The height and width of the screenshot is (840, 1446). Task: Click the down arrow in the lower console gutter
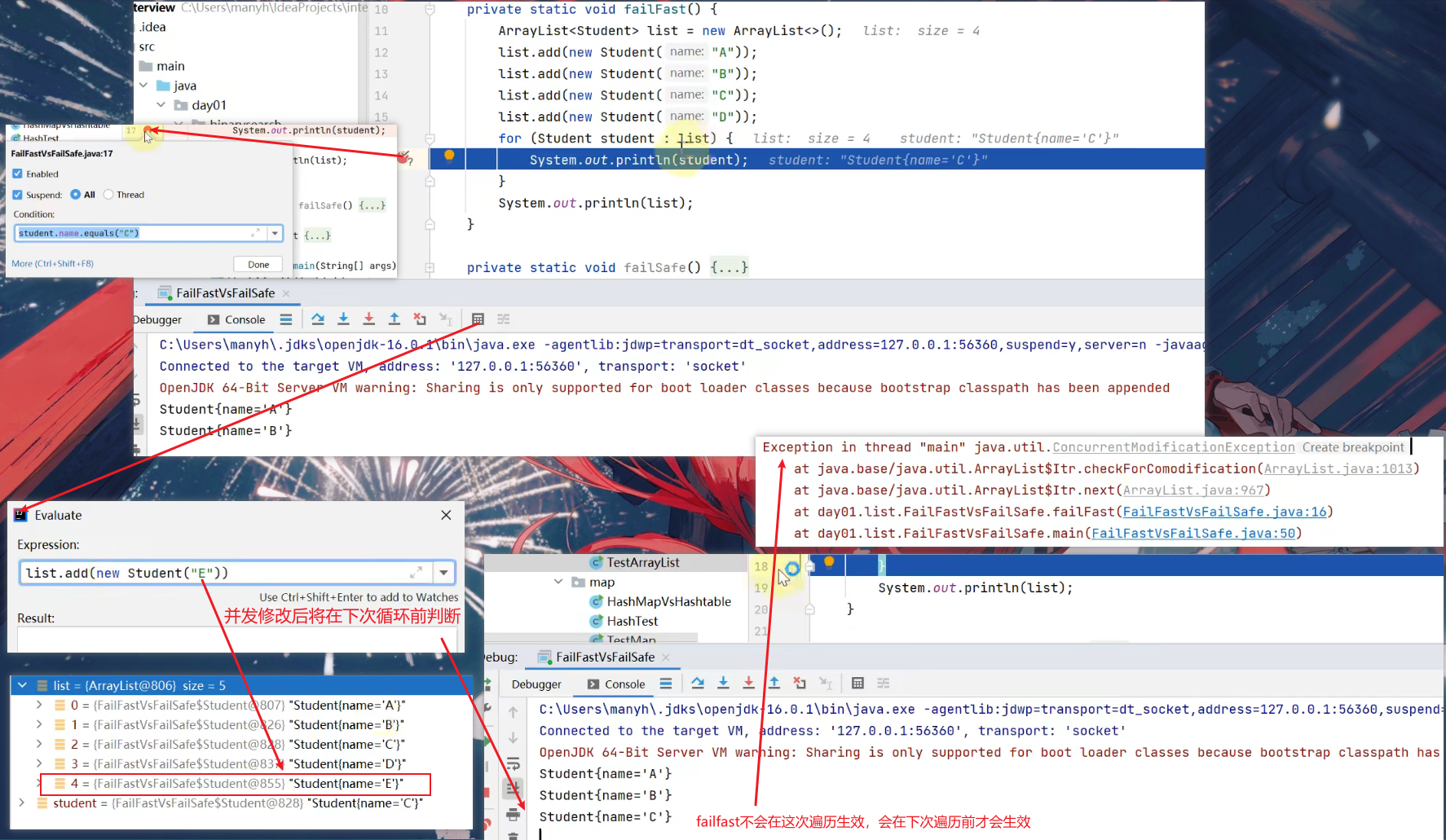point(513,738)
